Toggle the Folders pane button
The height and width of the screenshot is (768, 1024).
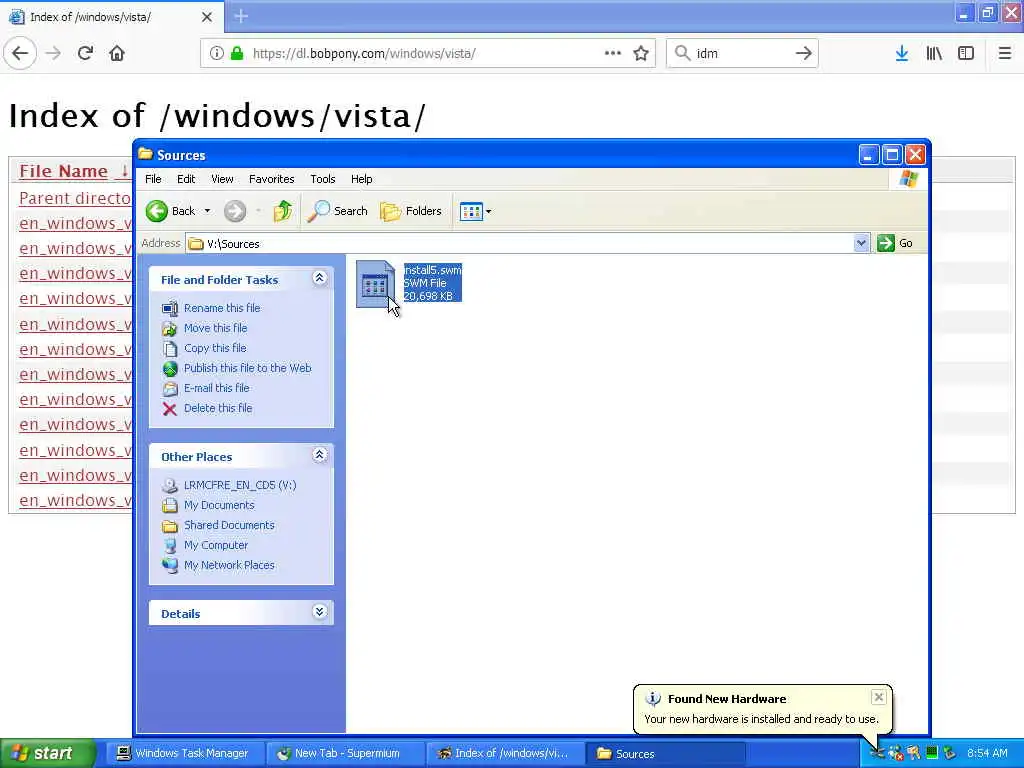pos(411,211)
